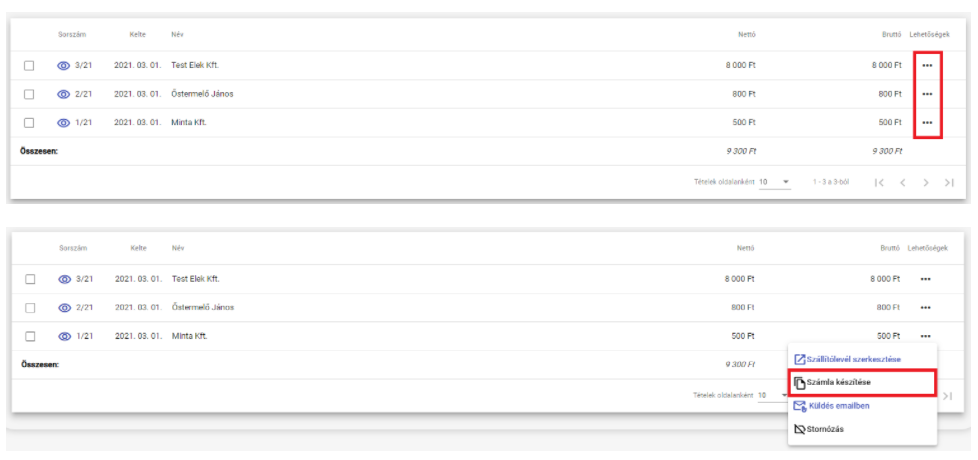Open options dots for Őstermelő János in upper table
Viewport: 978px width, 460px height.
[927, 94]
